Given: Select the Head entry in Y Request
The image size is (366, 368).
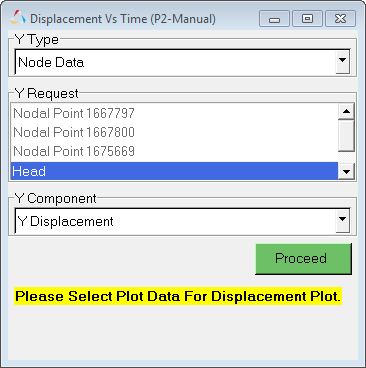Looking at the screenshot, I should pyautogui.click(x=174, y=171).
